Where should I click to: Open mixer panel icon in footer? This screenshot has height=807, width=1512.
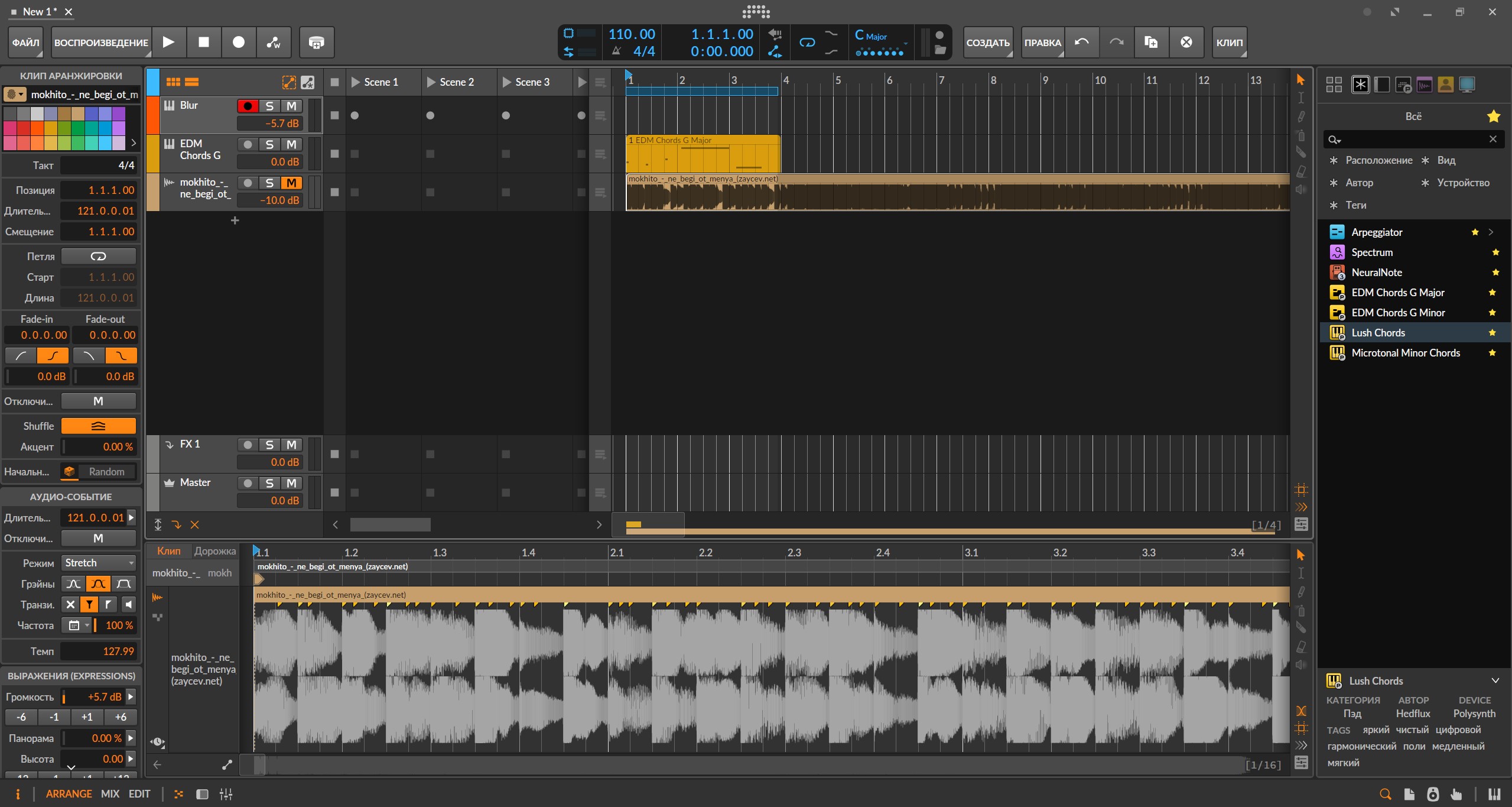(x=226, y=794)
